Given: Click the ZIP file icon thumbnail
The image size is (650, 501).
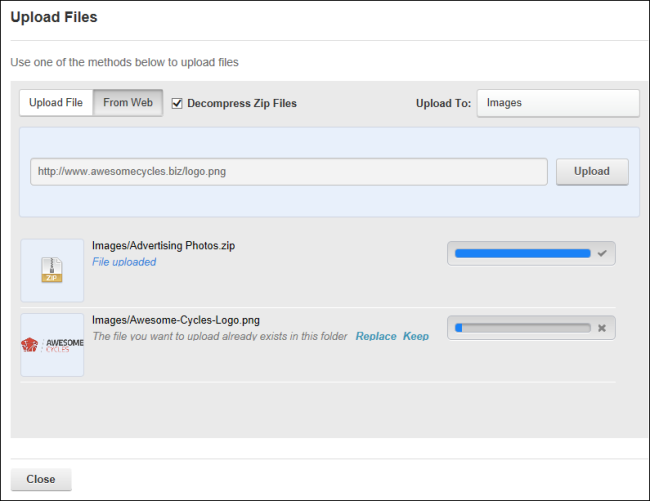Looking at the screenshot, I should click(52, 270).
